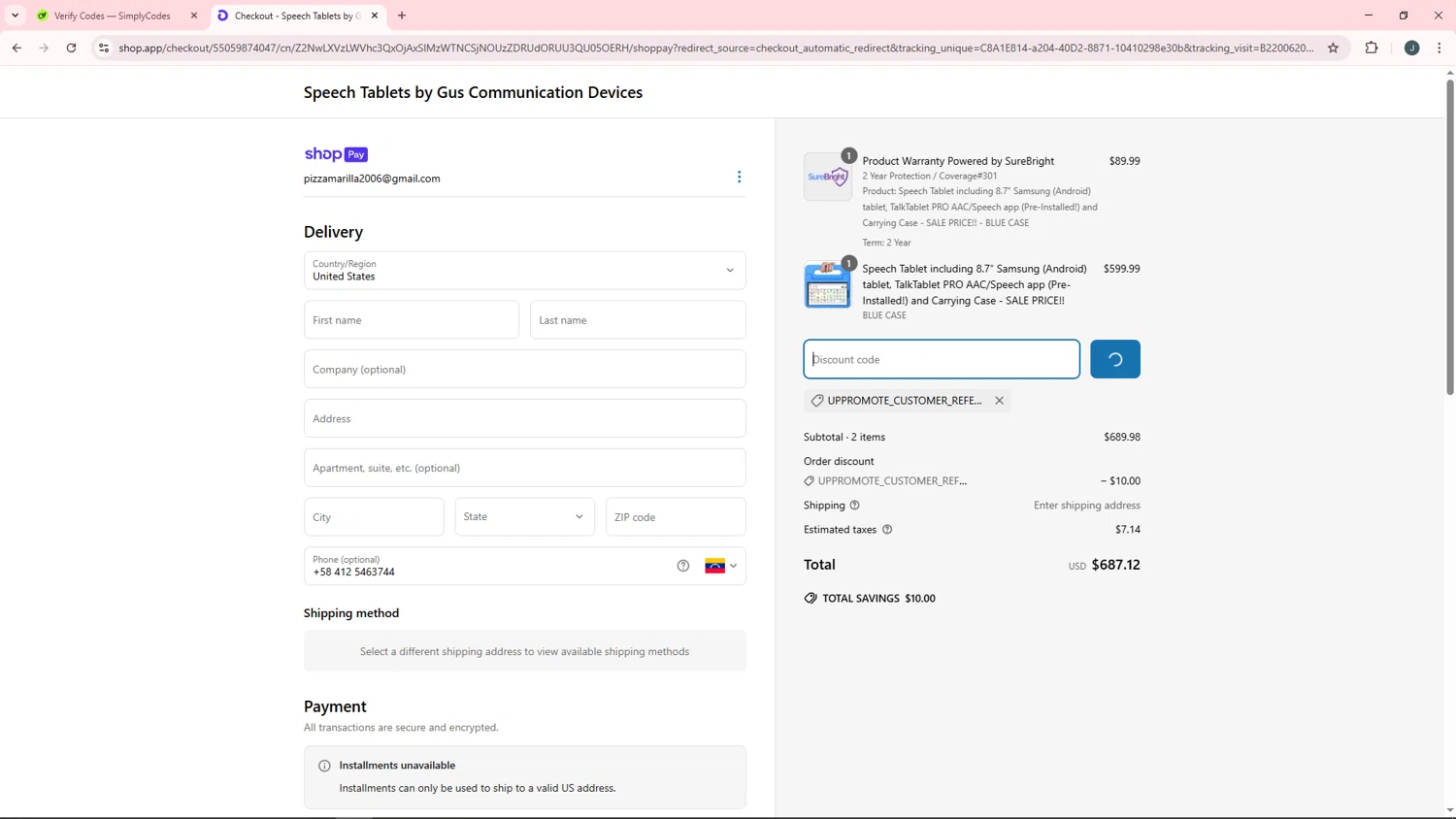Expand the Country/Region dropdown
This screenshot has width=1456, height=819.
click(x=524, y=271)
